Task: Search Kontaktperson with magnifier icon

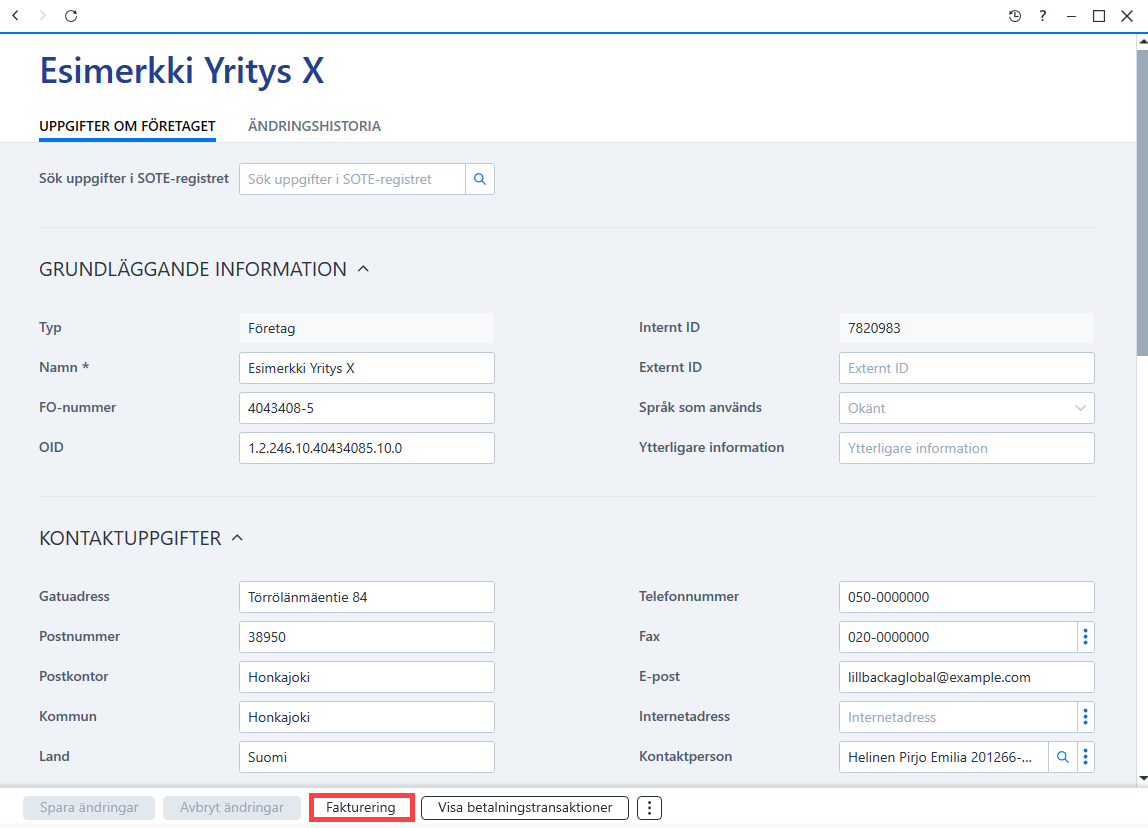Action: (1063, 757)
